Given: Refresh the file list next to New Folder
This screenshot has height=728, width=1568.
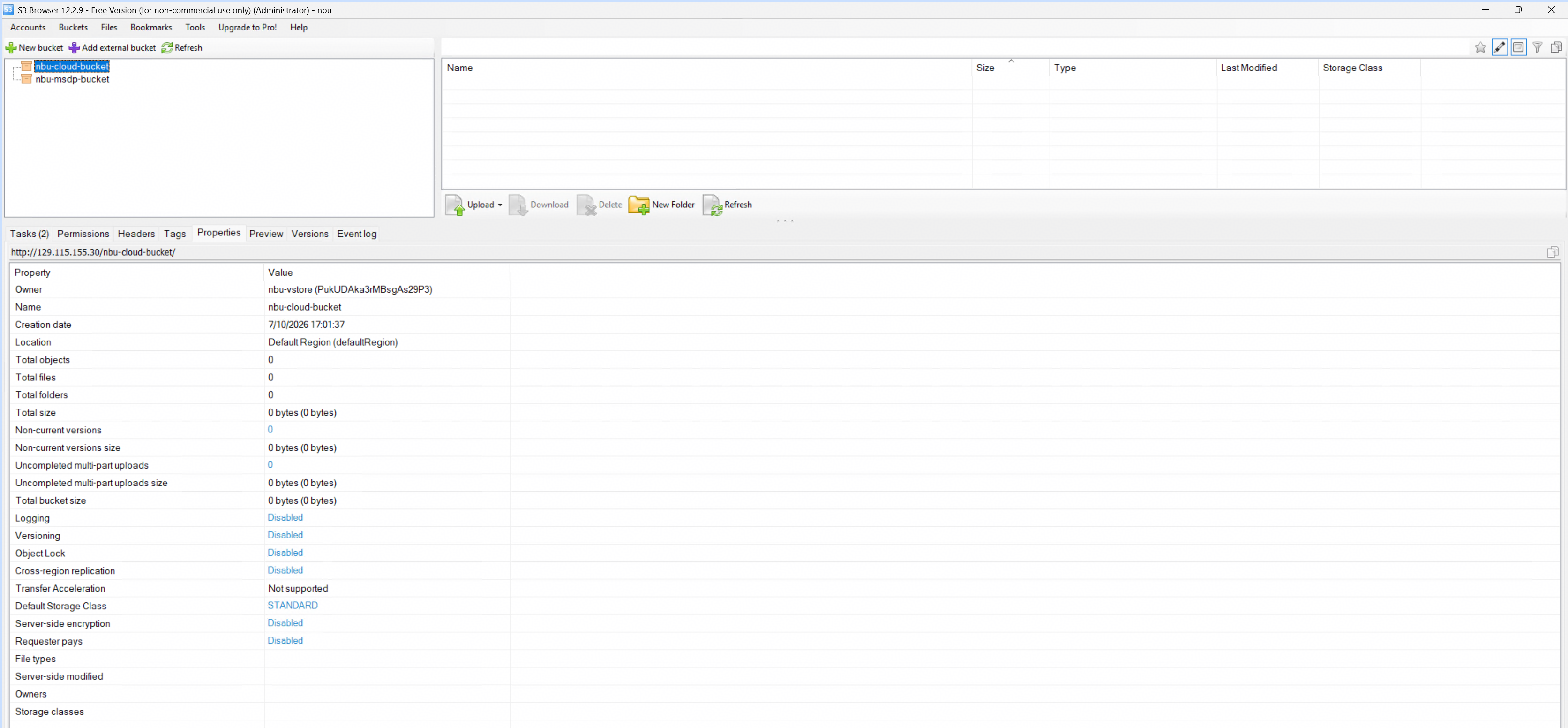Looking at the screenshot, I should tap(728, 205).
